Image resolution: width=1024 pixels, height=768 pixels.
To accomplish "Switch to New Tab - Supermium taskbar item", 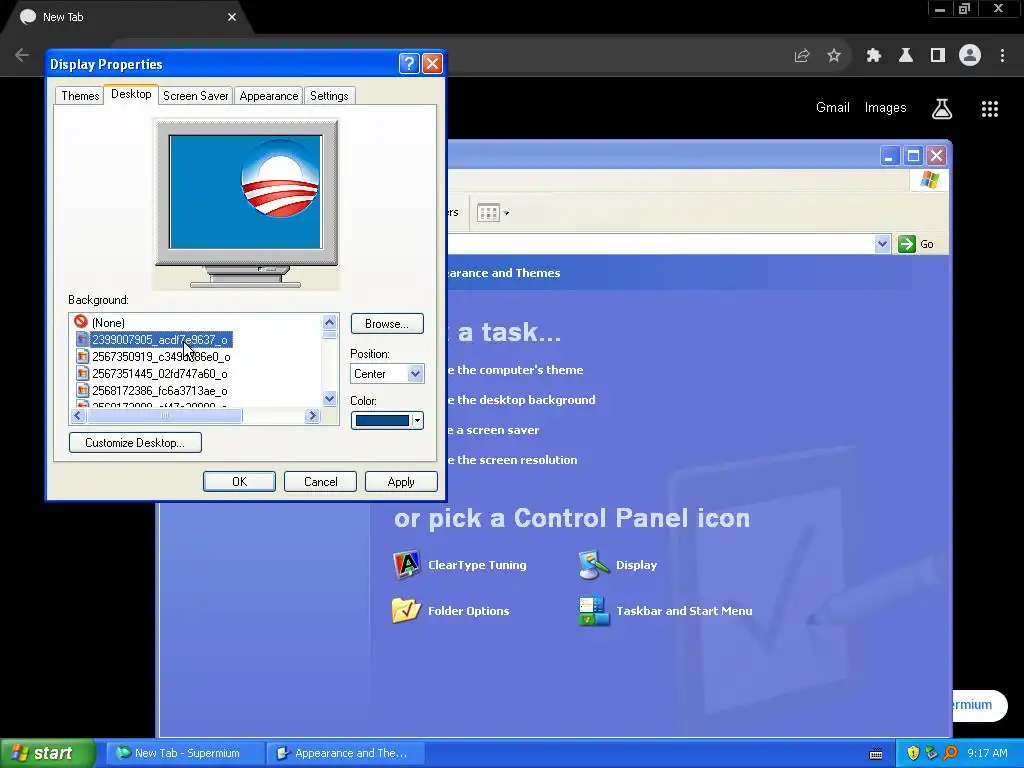I will (185, 753).
